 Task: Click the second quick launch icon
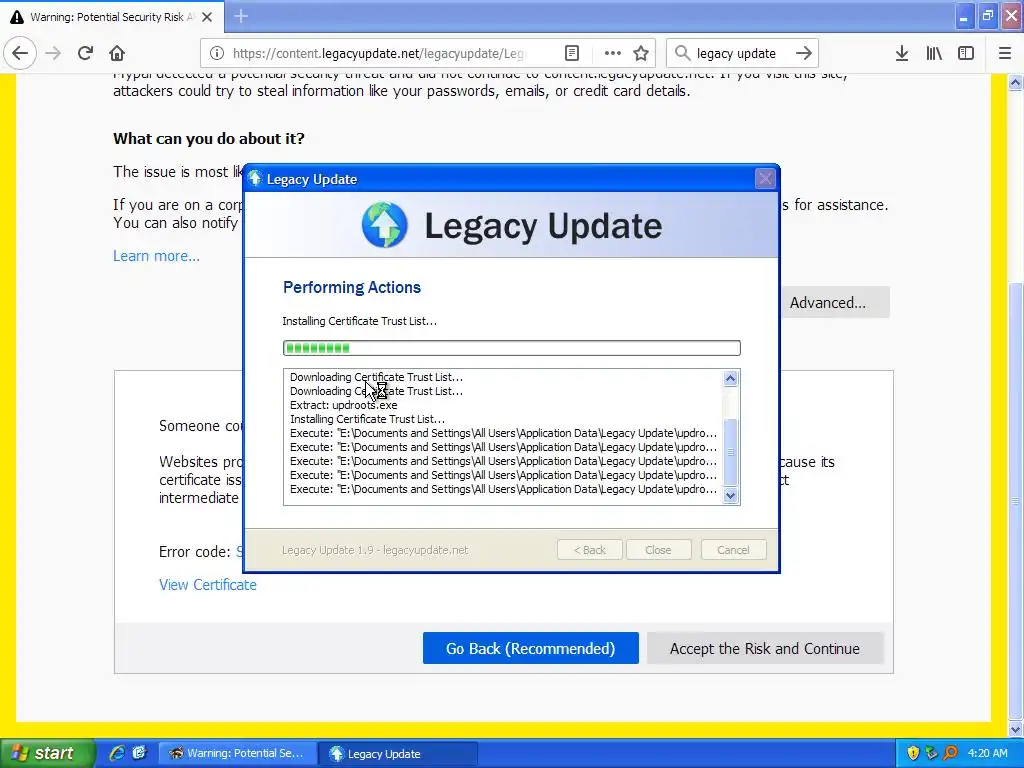pos(139,753)
